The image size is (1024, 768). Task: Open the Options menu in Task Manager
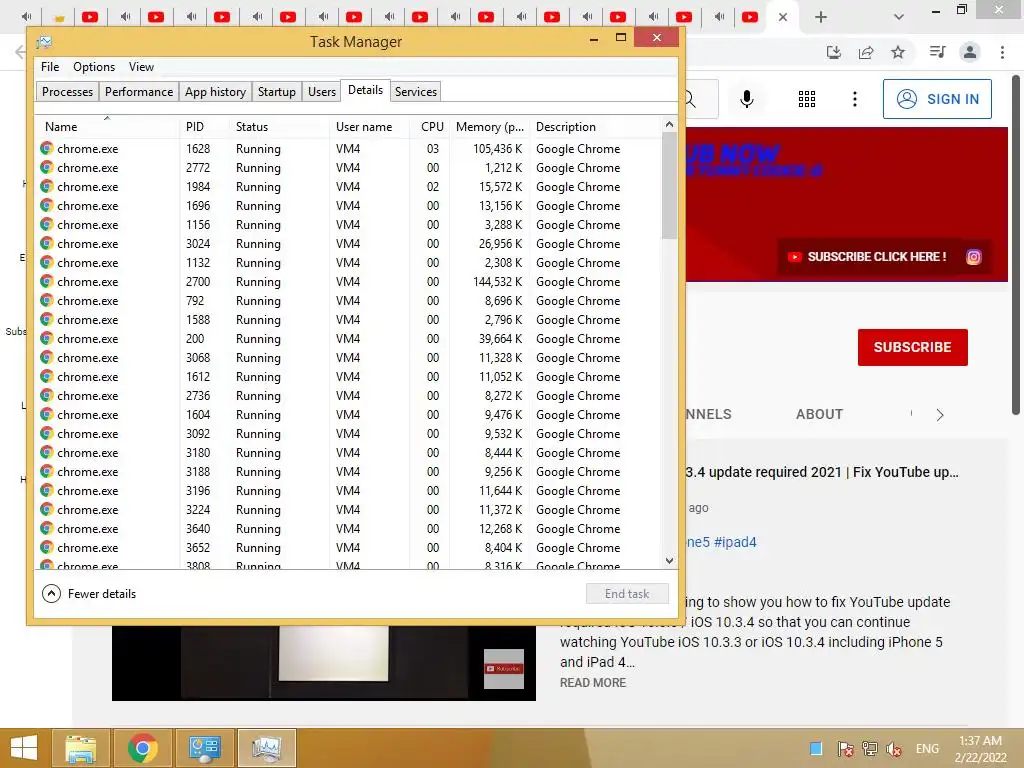tap(94, 67)
